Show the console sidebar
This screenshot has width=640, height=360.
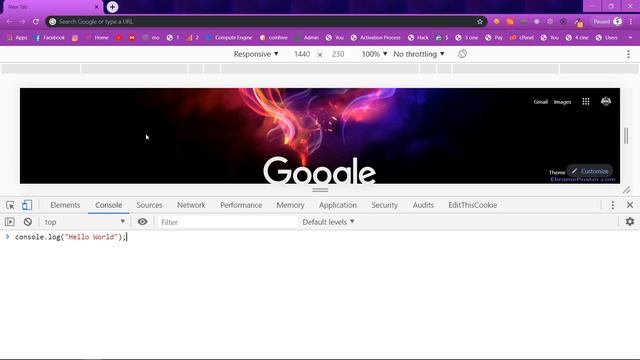[10, 222]
